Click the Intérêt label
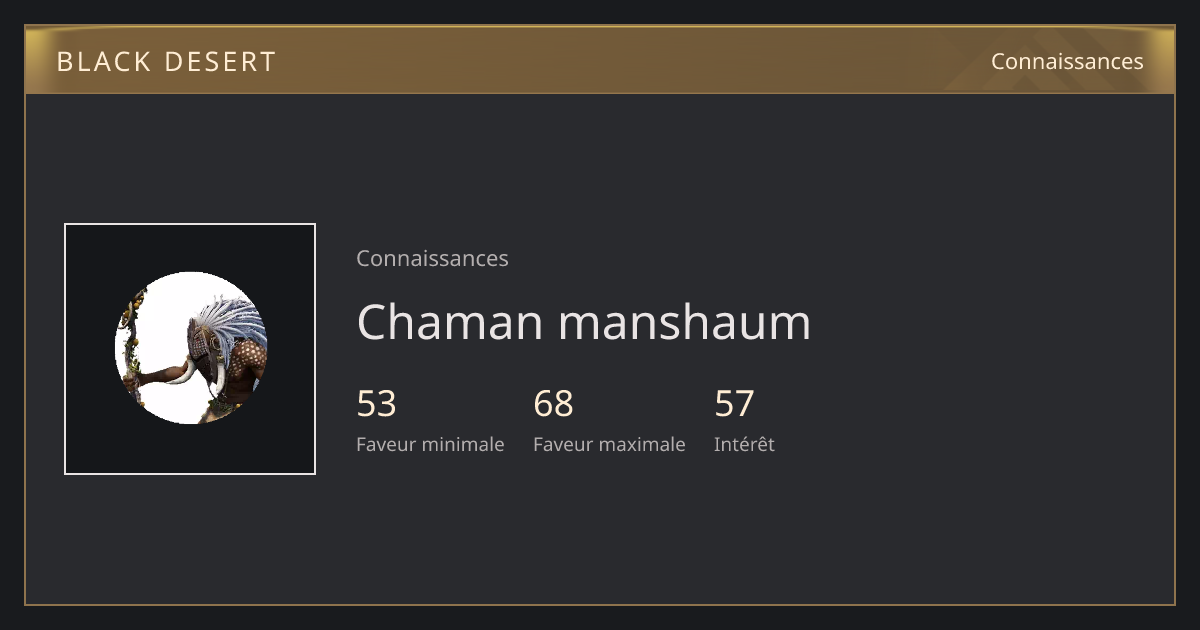 (744, 444)
